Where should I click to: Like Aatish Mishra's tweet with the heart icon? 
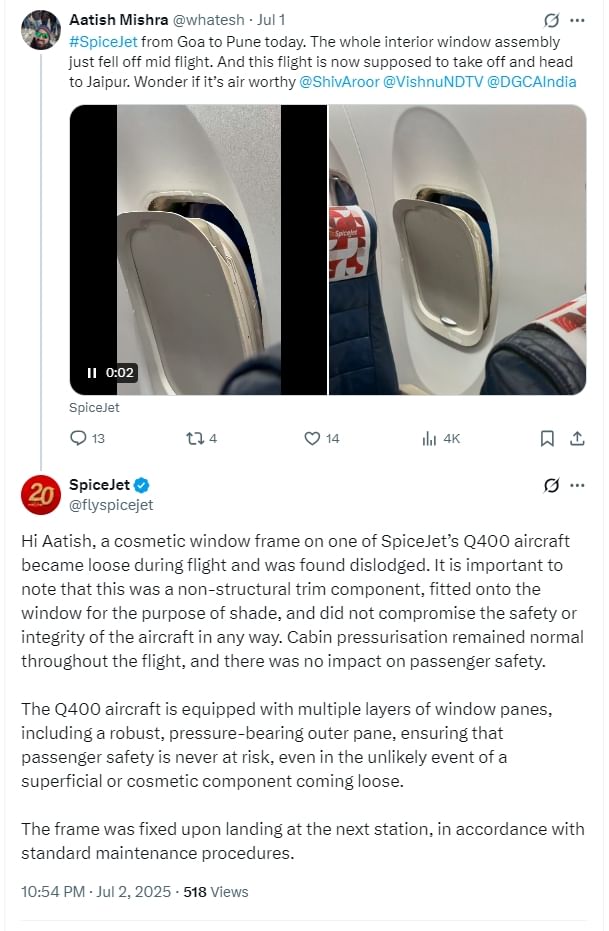[312, 438]
